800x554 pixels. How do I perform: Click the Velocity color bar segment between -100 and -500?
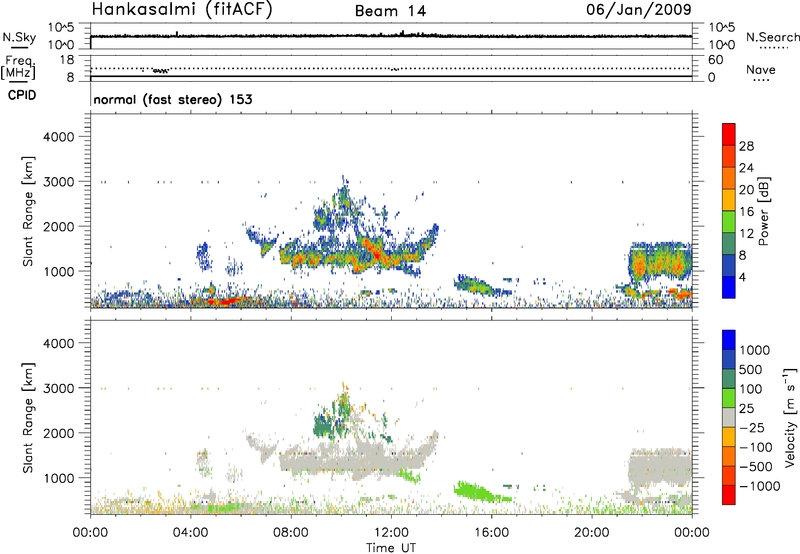point(729,457)
